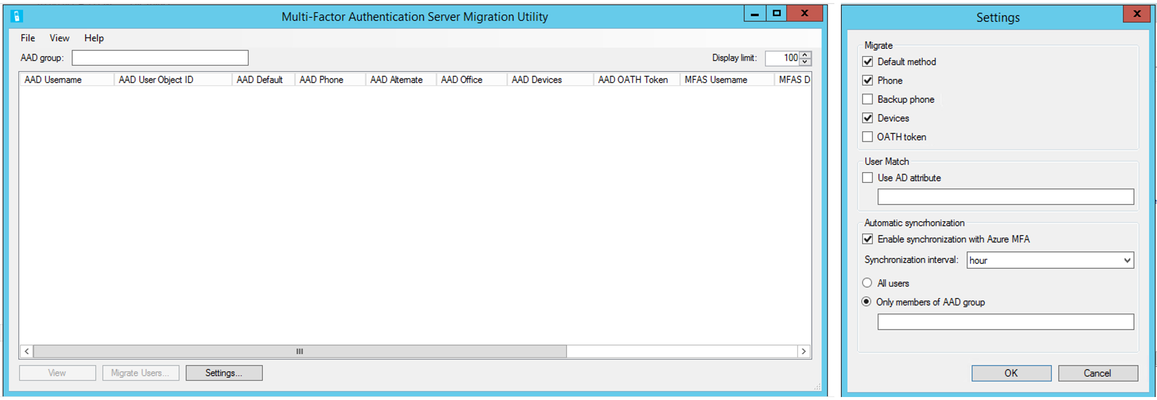Viewport: 1157px width, 400px height.
Task: Minimize the Migration Utility window
Action: click(x=756, y=13)
